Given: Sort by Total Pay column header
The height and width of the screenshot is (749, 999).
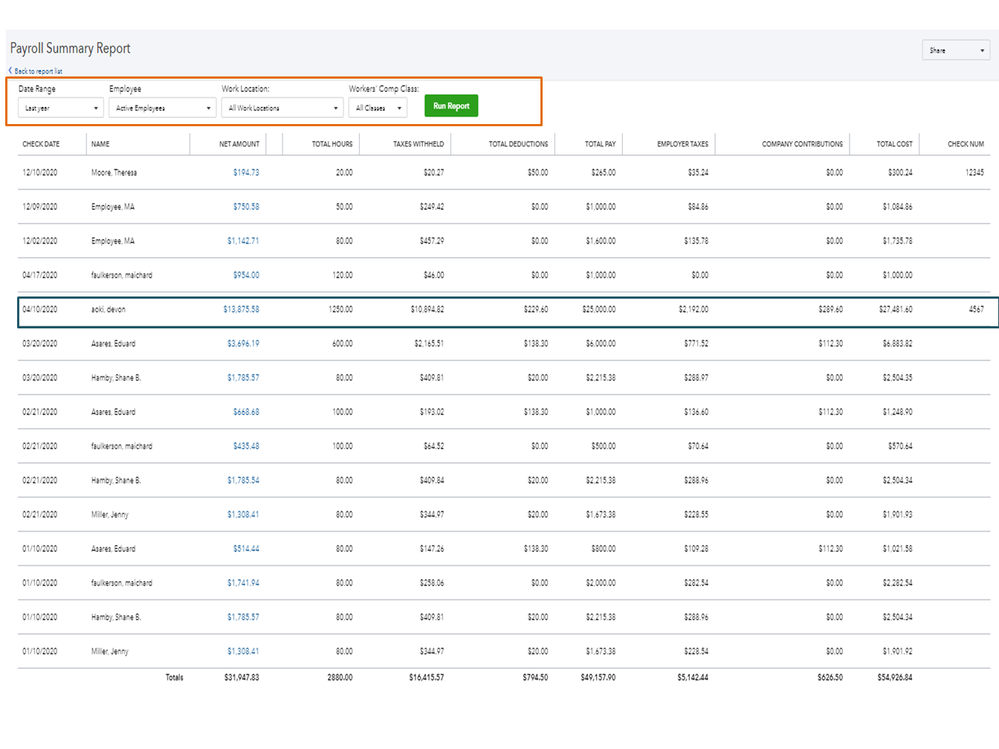Looking at the screenshot, I should 600,144.
